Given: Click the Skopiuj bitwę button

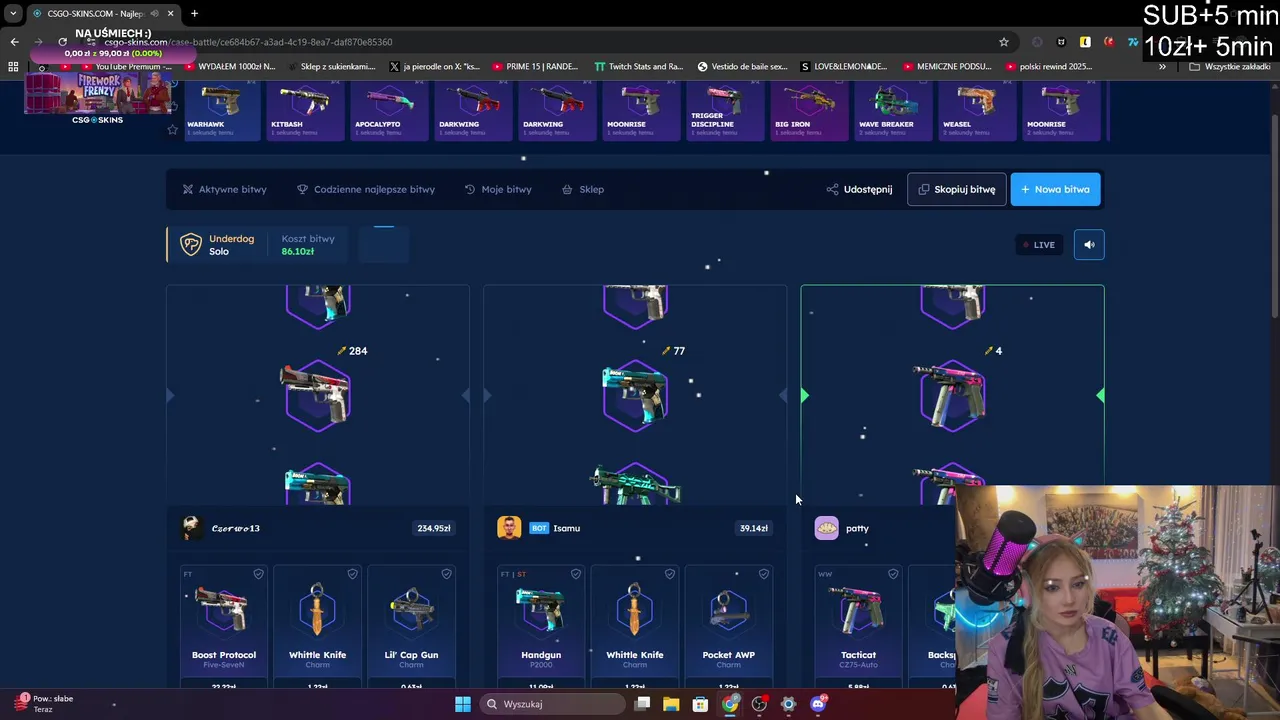Looking at the screenshot, I should tap(956, 189).
